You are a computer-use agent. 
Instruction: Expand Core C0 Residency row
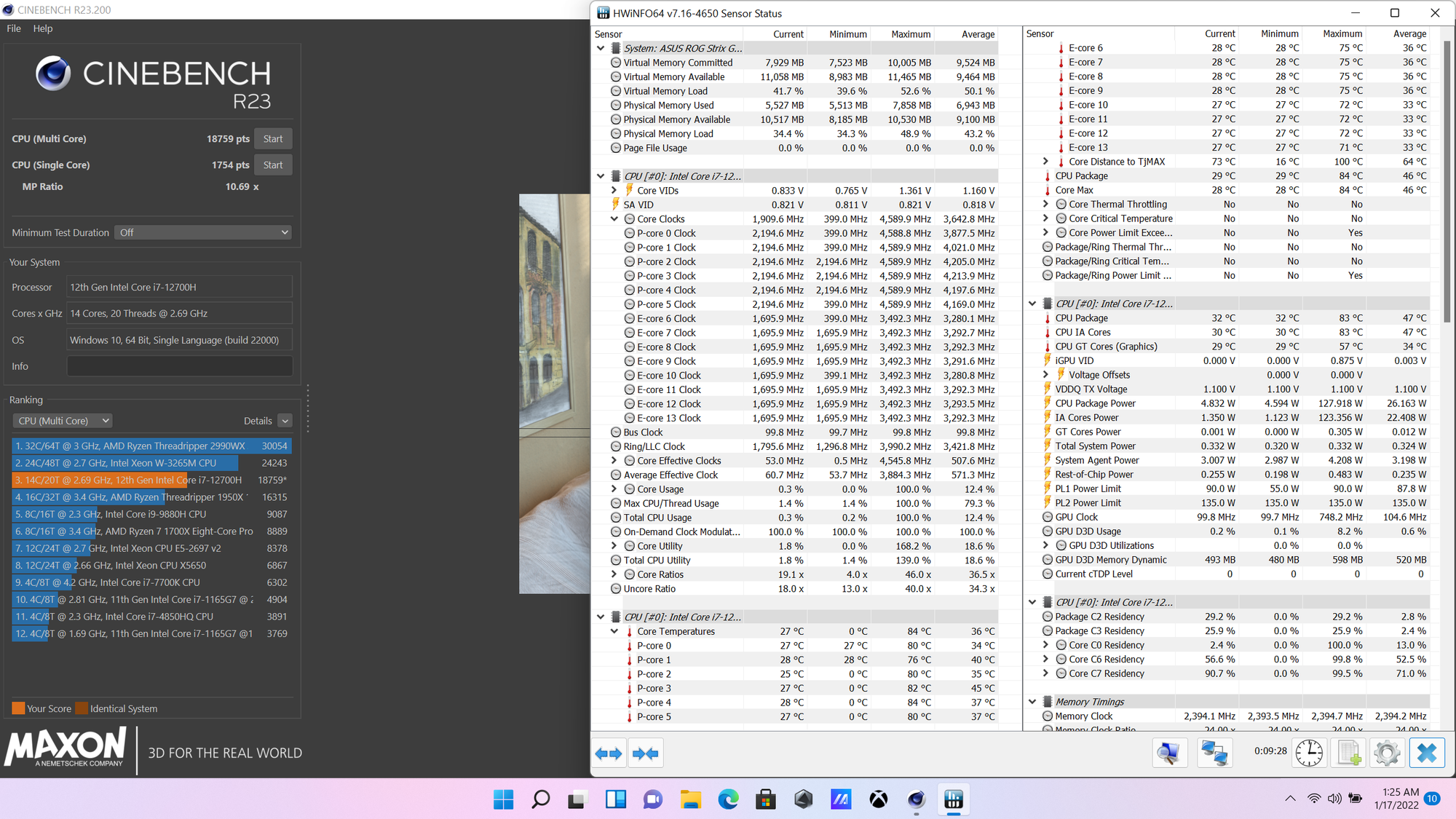[x=1045, y=644]
